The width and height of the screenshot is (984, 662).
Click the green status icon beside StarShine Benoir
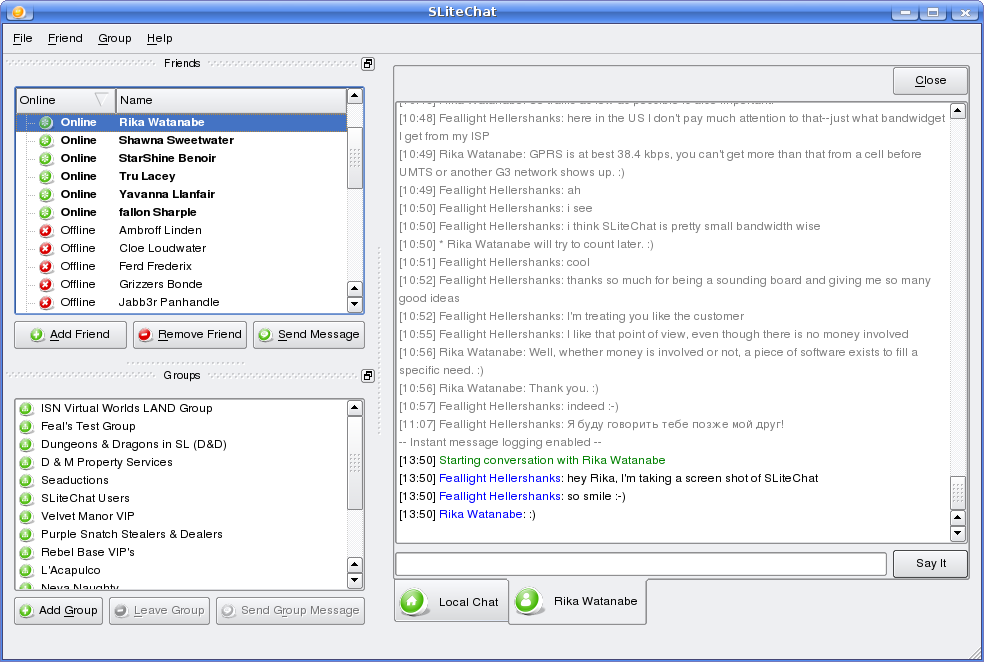pos(46,159)
